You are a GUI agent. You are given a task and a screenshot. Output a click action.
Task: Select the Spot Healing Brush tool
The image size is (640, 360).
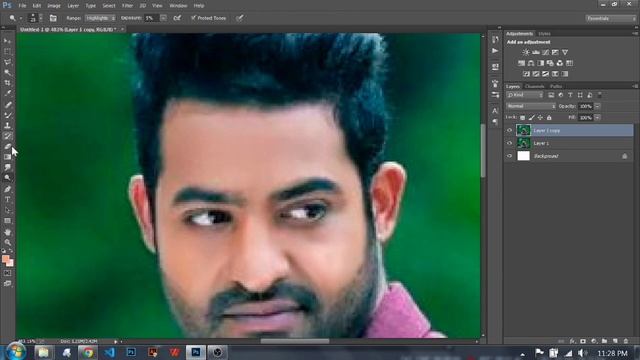point(7,104)
